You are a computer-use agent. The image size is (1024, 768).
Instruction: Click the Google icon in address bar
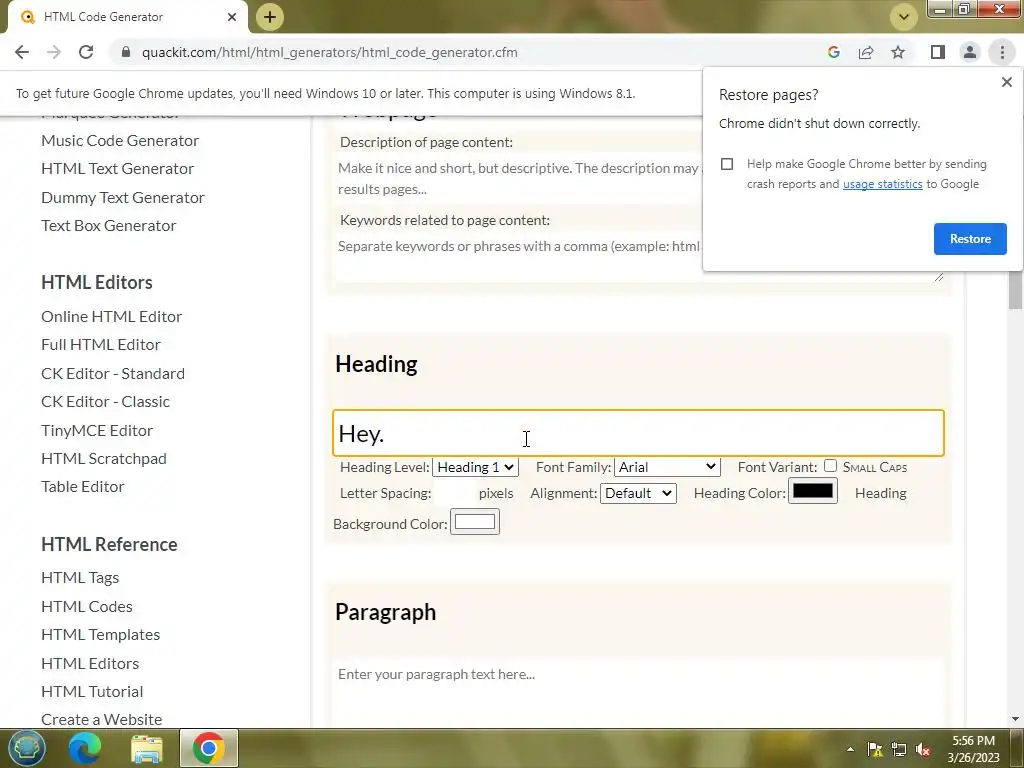pyautogui.click(x=833, y=52)
